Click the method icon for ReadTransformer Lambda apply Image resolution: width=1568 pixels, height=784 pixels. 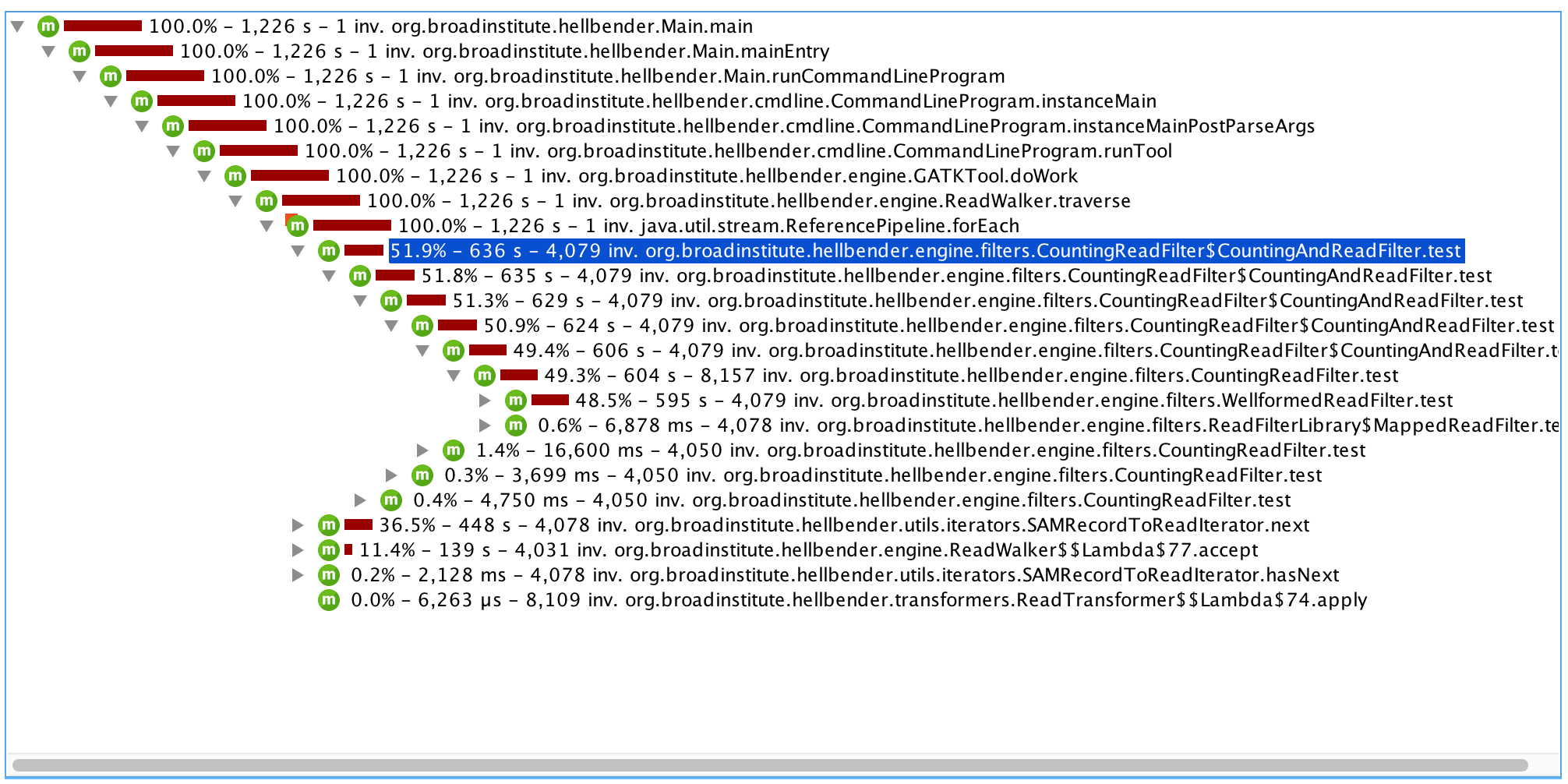coord(328,600)
